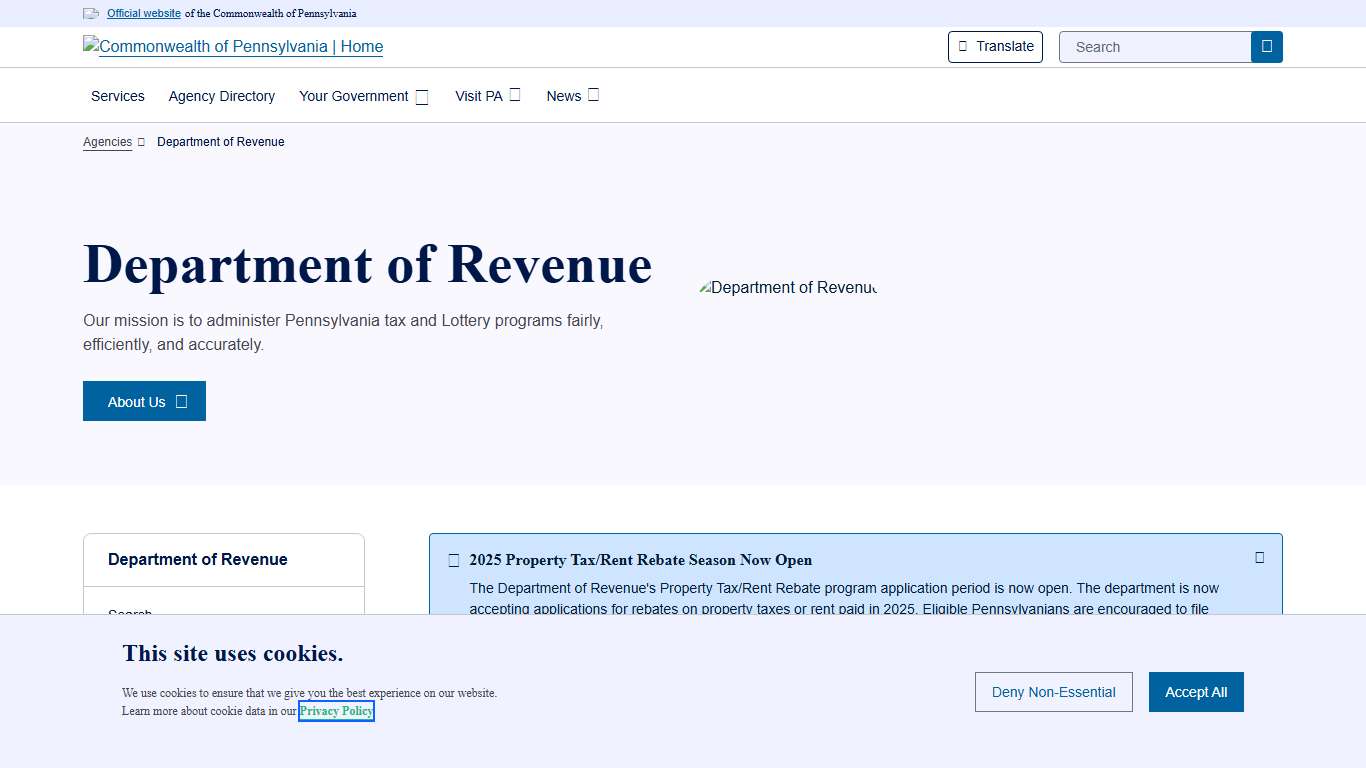Image resolution: width=1366 pixels, height=768 pixels.
Task: Click the arrow icon inside About Us button
Action: pyautogui.click(x=180, y=401)
